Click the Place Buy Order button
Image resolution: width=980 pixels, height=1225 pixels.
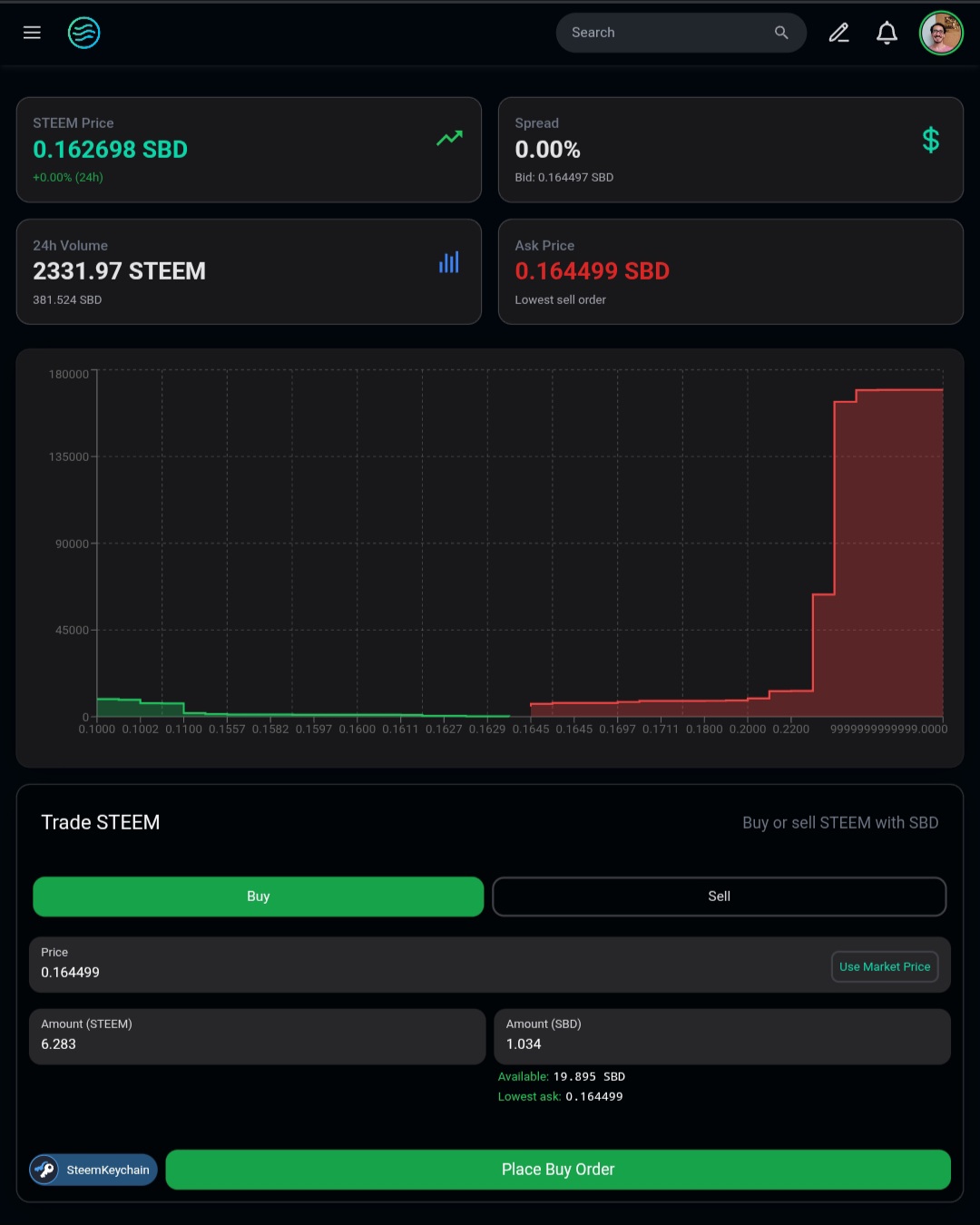tap(558, 1170)
